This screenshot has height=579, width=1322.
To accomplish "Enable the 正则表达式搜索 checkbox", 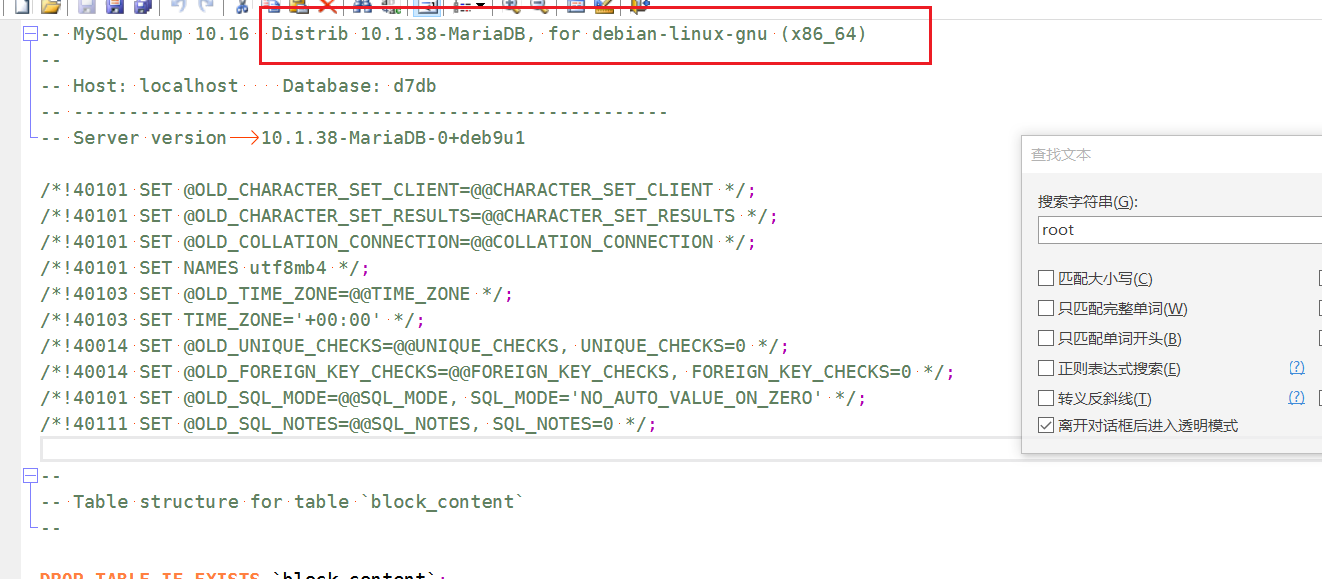I will click(x=1046, y=368).
